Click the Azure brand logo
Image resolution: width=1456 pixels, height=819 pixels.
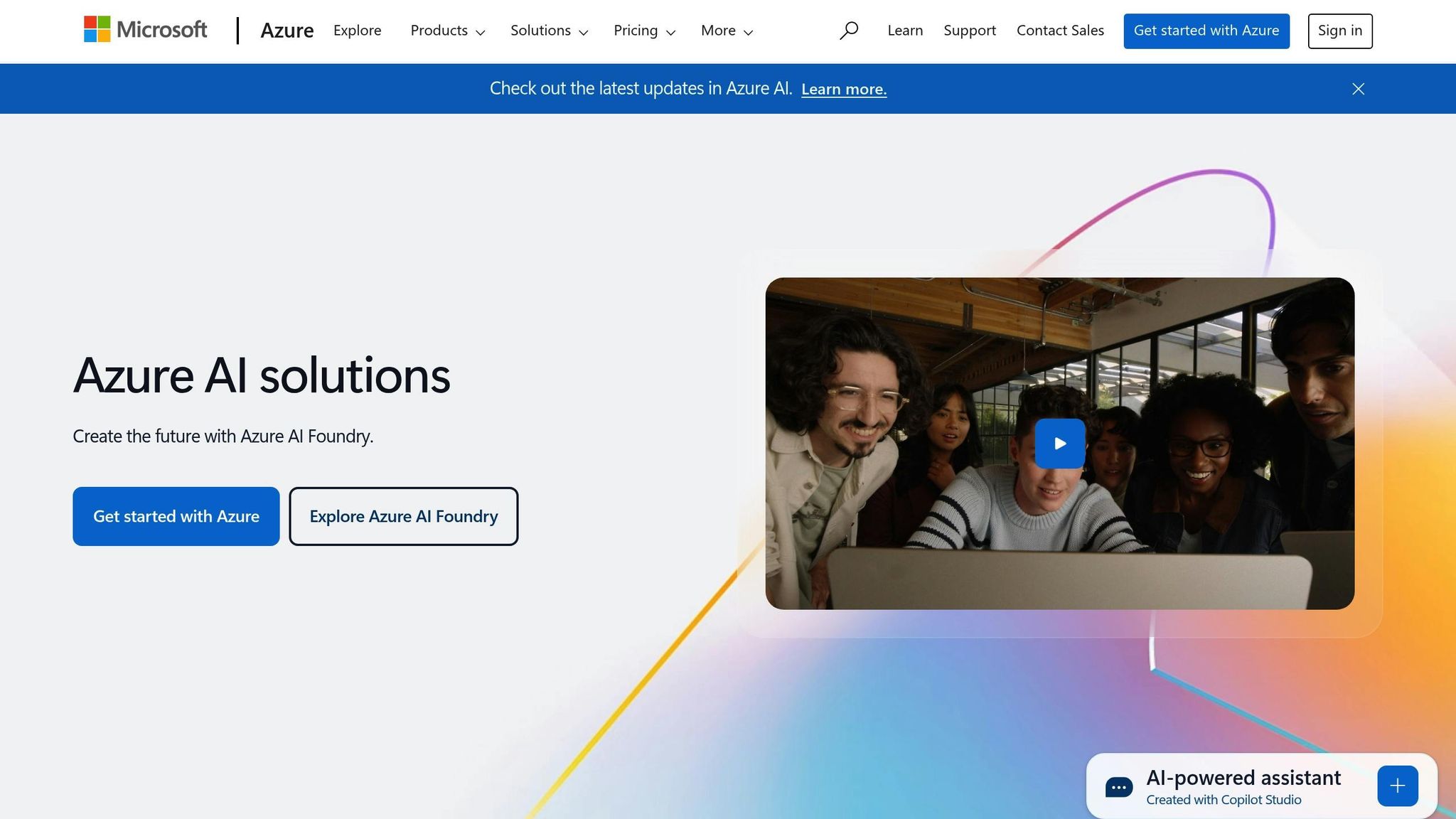tap(287, 31)
